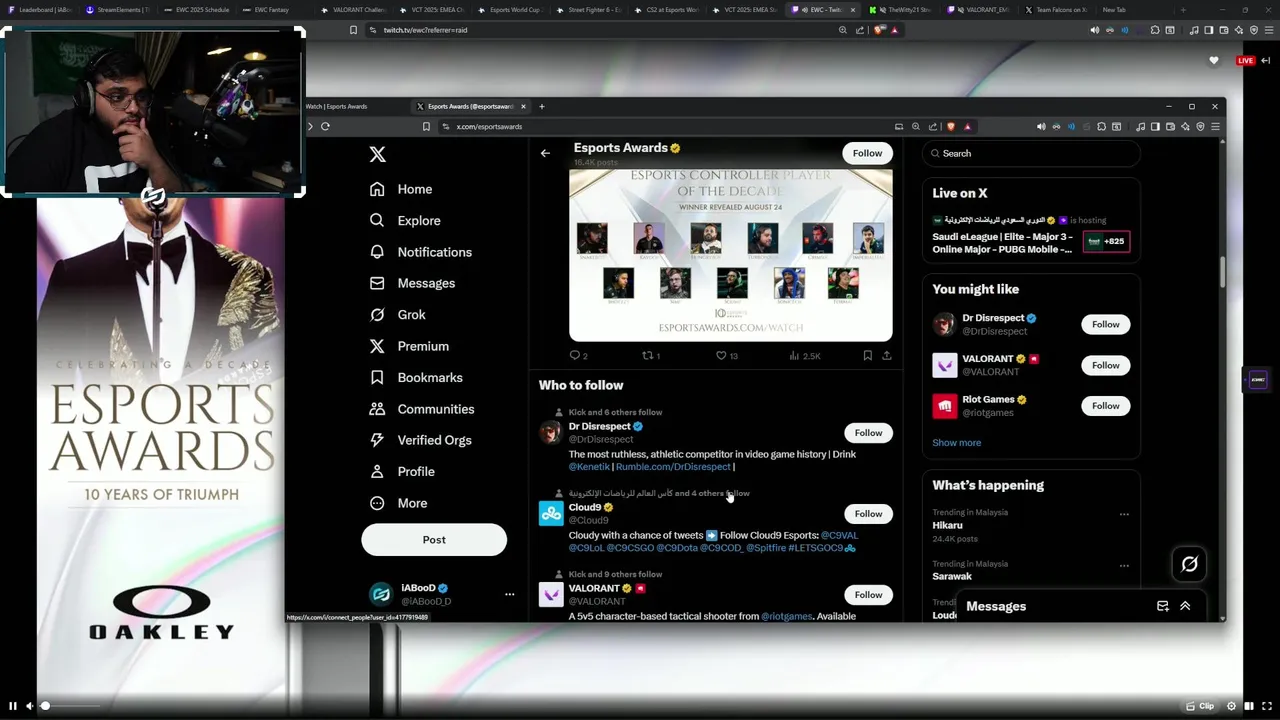Open more options for Sarawak trend
Screen dimensions: 1280x720
1124,565
